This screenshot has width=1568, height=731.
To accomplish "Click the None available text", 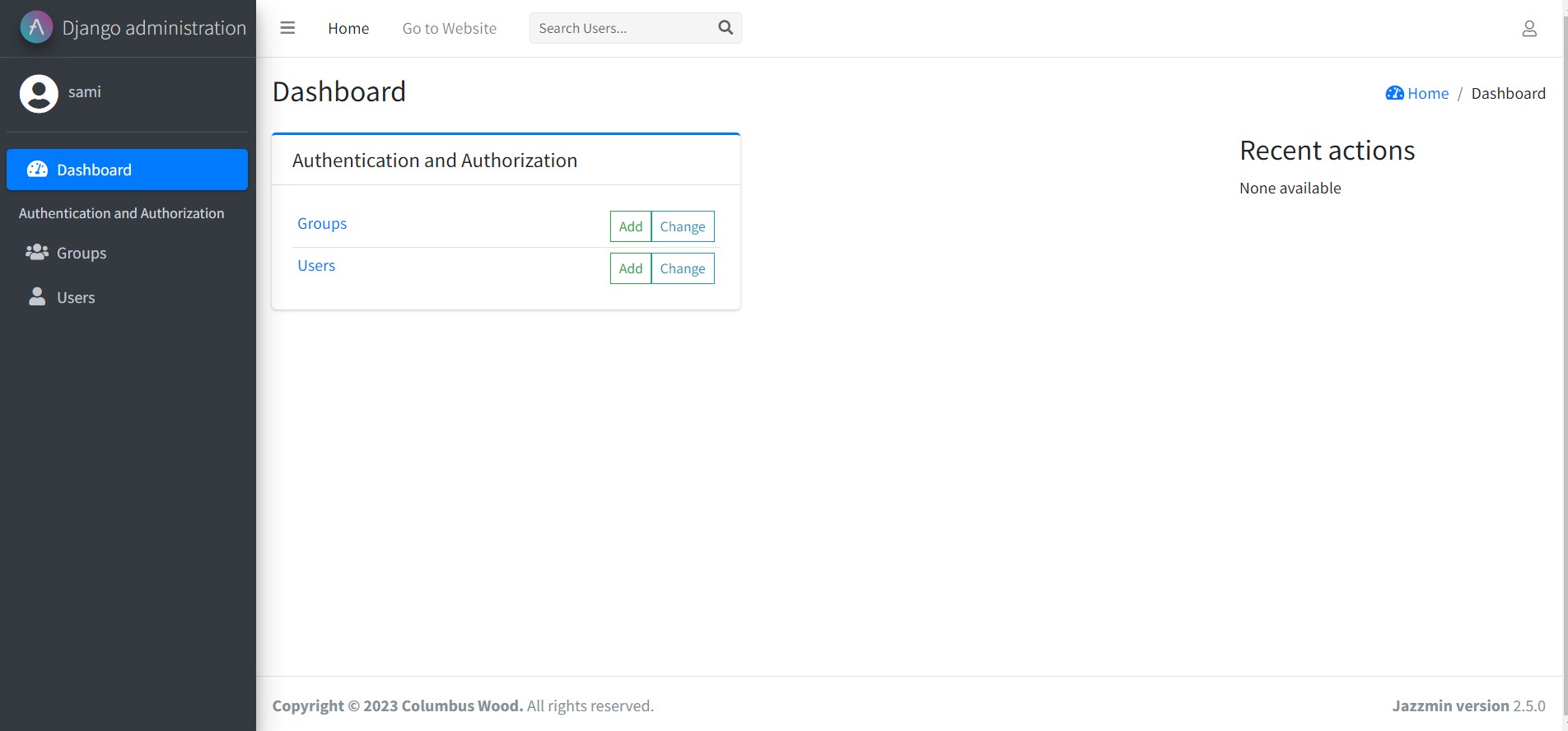I will pos(1290,188).
